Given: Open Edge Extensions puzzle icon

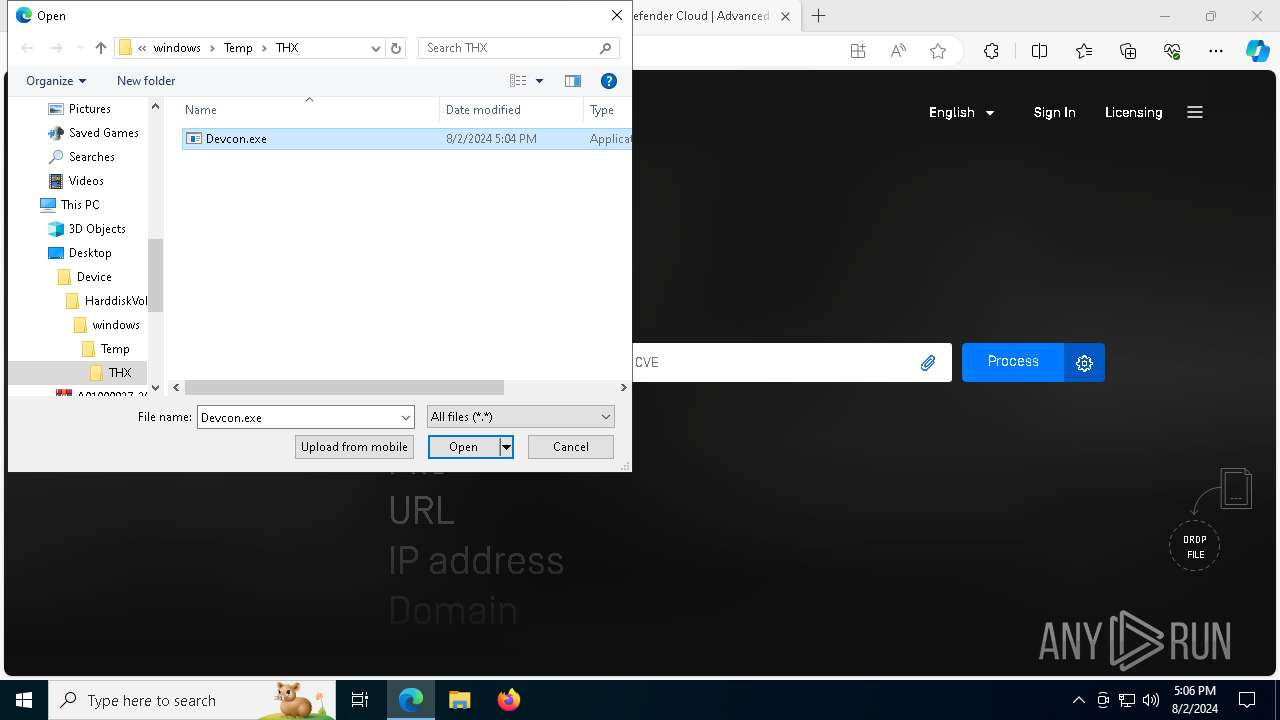Looking at the screenshot, I should tap(991, 51).
